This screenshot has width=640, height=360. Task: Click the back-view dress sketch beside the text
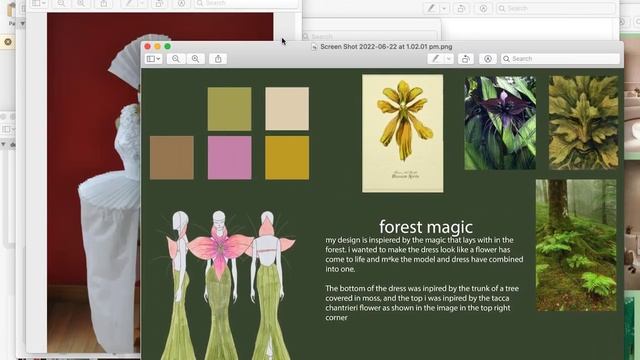[x=269, y=285]
